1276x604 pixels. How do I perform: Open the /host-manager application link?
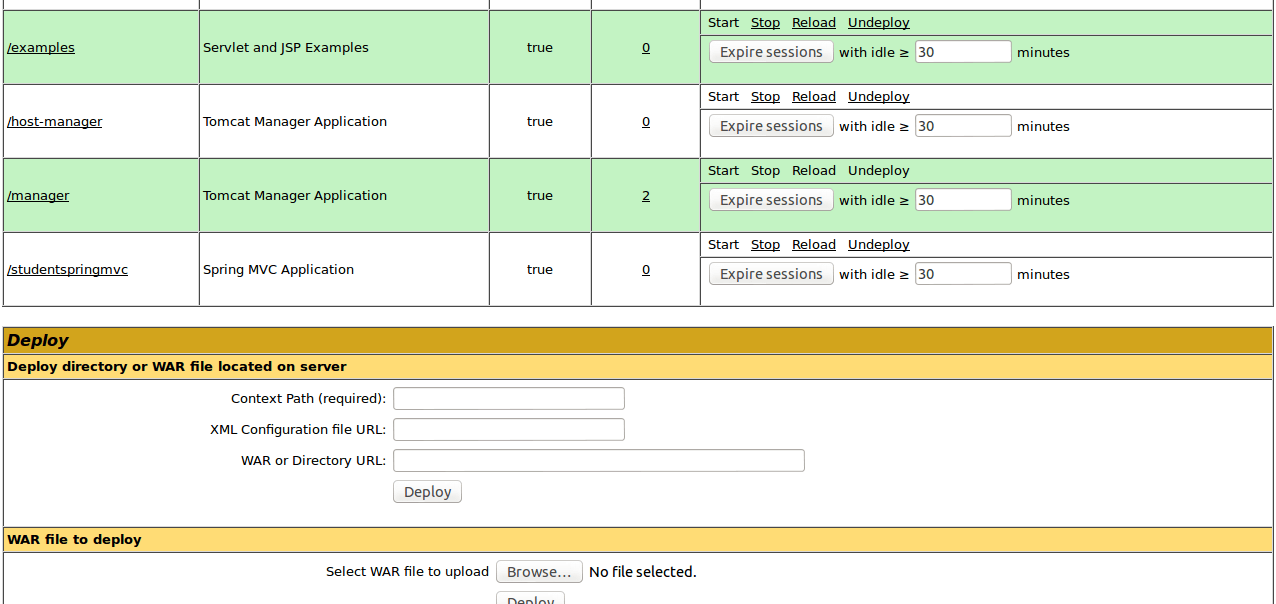tap(55, 122)
